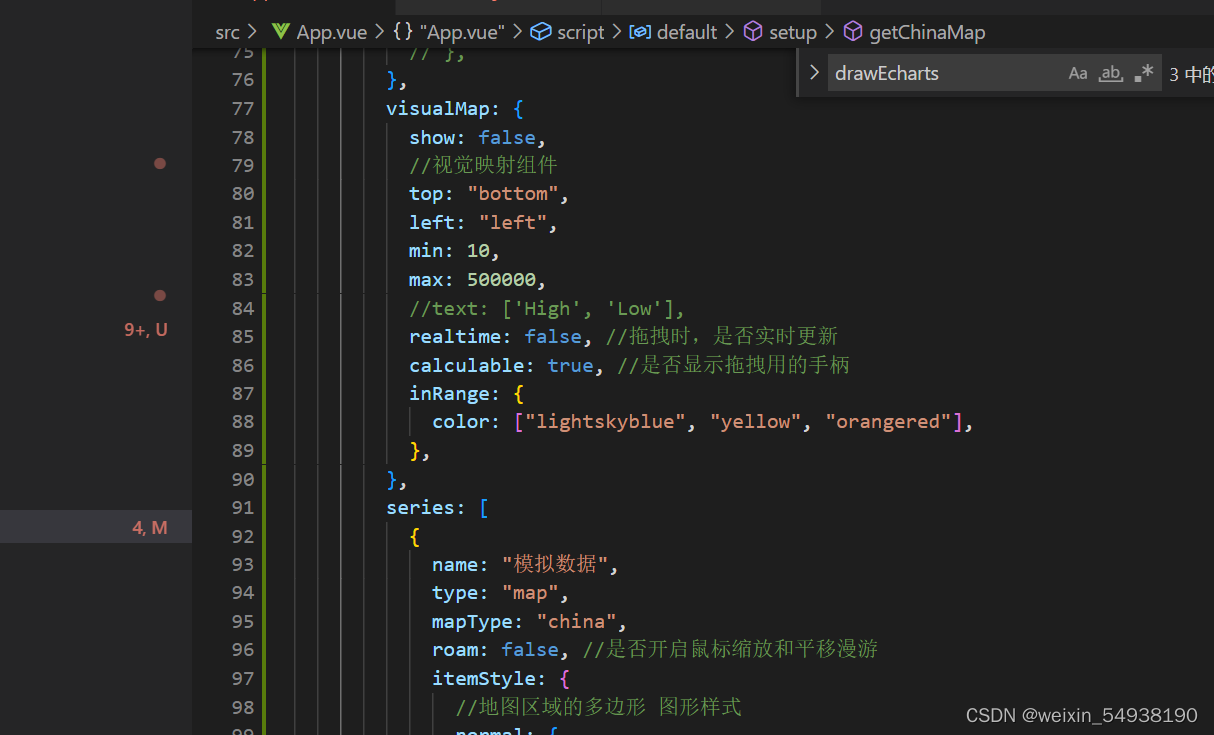Expand the replace section of the find widget
This screenshot has width=1214, height=735.
tap(813, 72)
